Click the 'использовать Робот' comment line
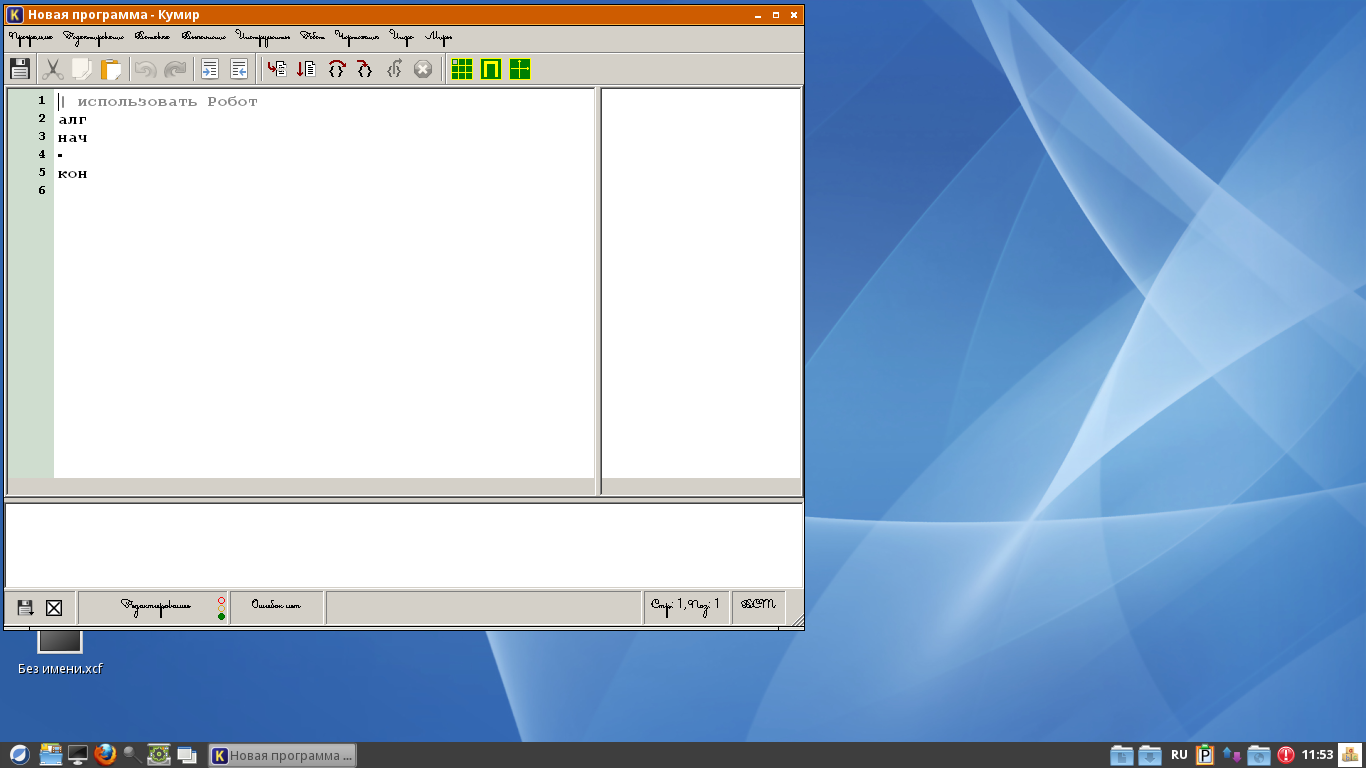1366x768 pixels. click(158, 101)
